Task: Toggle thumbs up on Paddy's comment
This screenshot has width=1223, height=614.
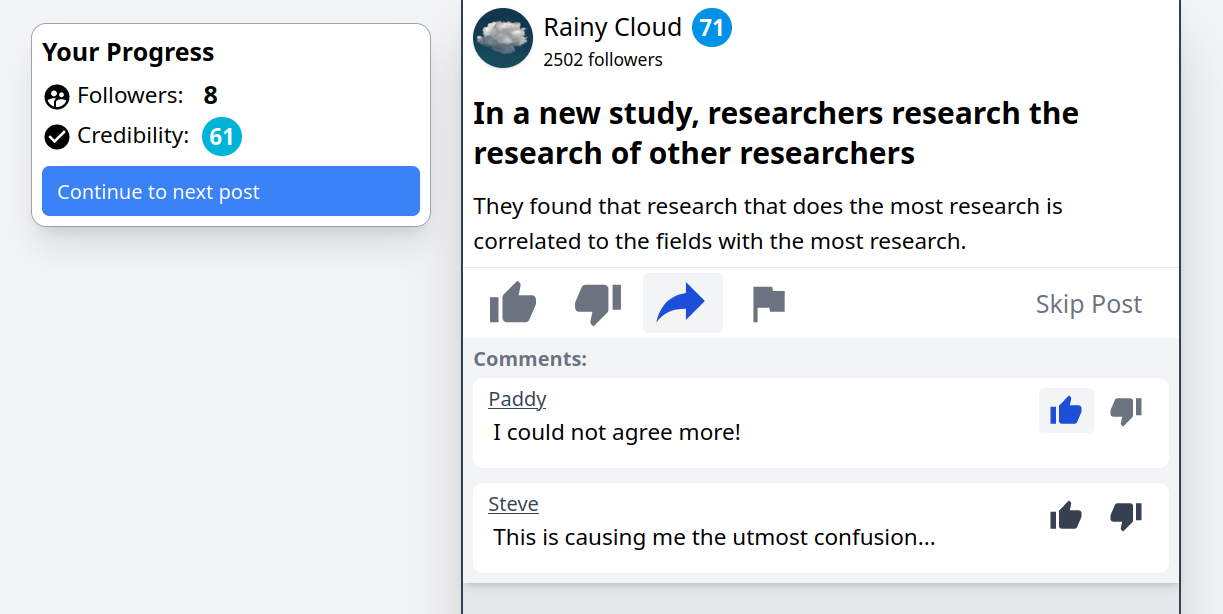Action: pyautogui.click(x=1066, y=411)
